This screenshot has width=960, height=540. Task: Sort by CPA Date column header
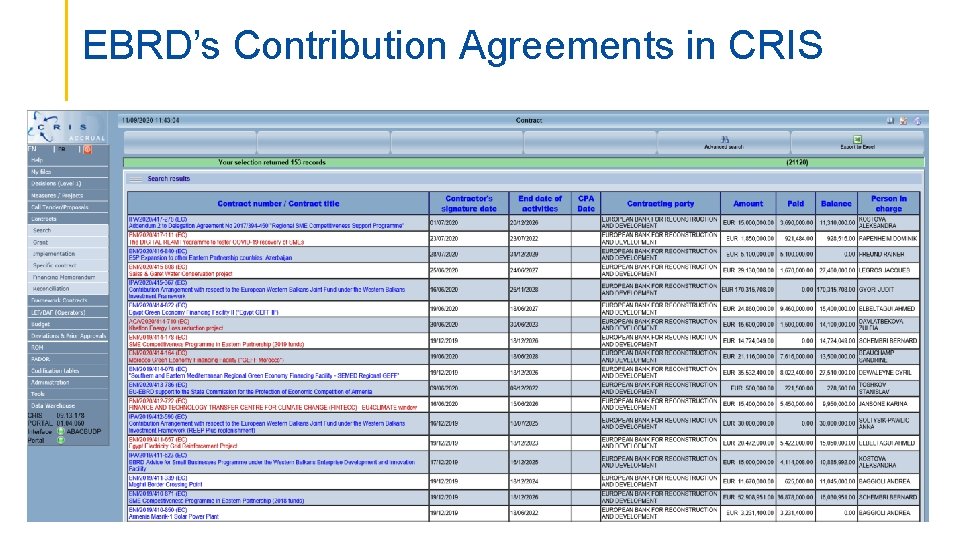tap(586, 203)
